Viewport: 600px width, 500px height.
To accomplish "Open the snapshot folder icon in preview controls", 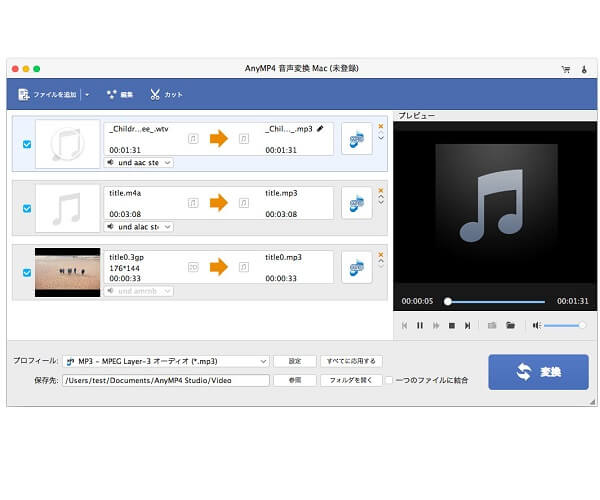I will click(x=510, y=326).
